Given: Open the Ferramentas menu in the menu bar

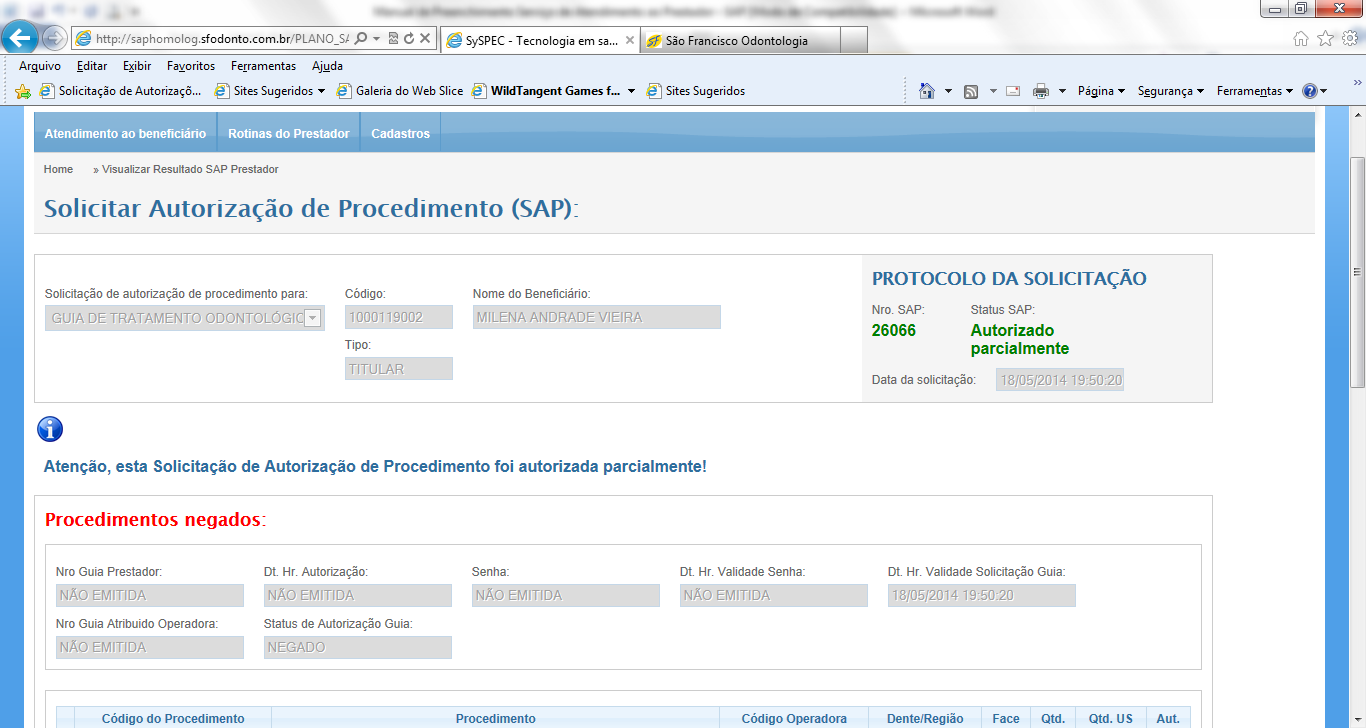Looking at the screenshot, I should click(x=263, y=66).
